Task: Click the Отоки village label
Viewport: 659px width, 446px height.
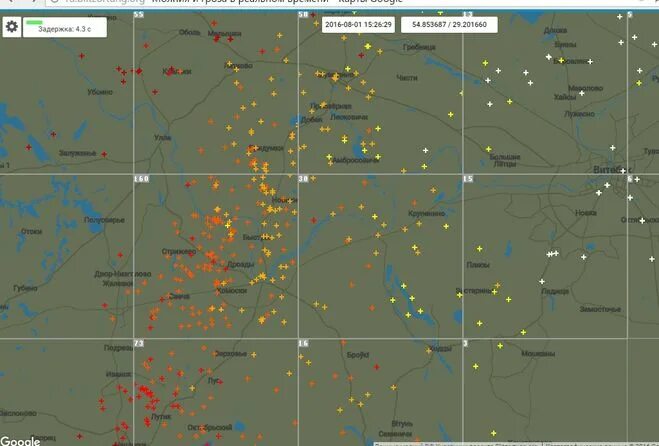Action: [32, 232]
